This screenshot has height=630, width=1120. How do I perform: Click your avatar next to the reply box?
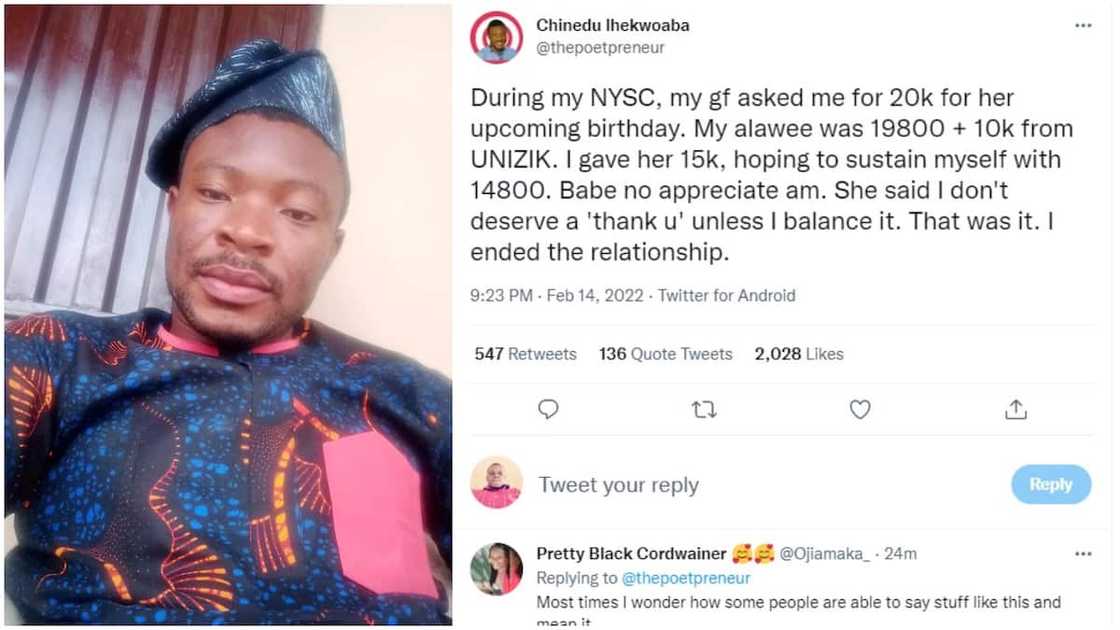496,484
